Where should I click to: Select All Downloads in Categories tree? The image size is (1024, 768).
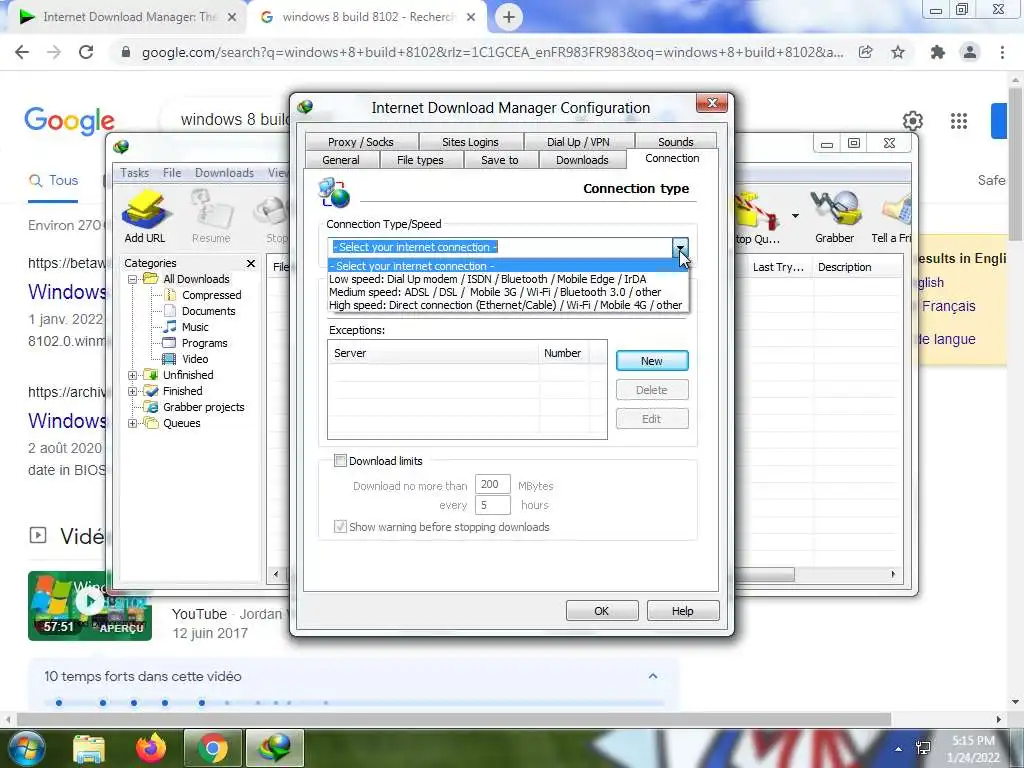coord(196,279)
